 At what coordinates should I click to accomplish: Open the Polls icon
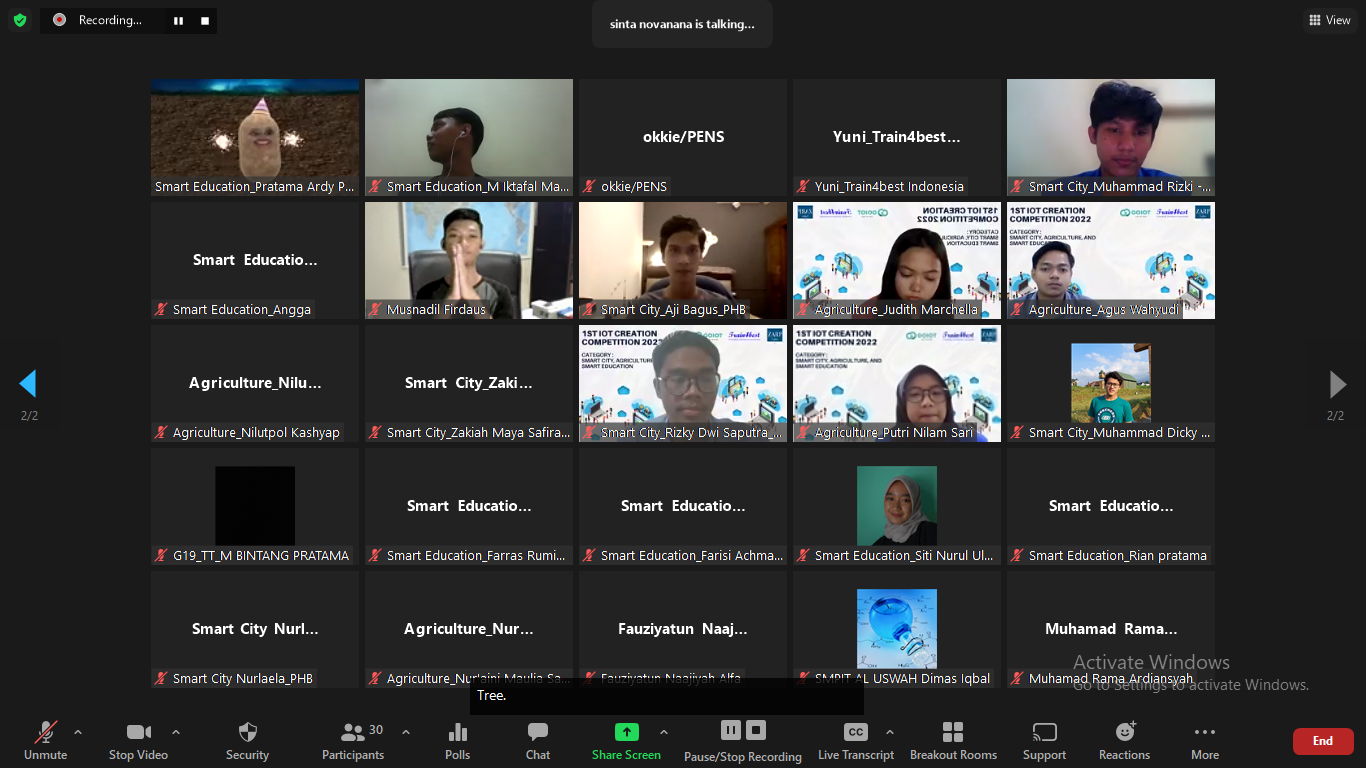coord(458,740)
